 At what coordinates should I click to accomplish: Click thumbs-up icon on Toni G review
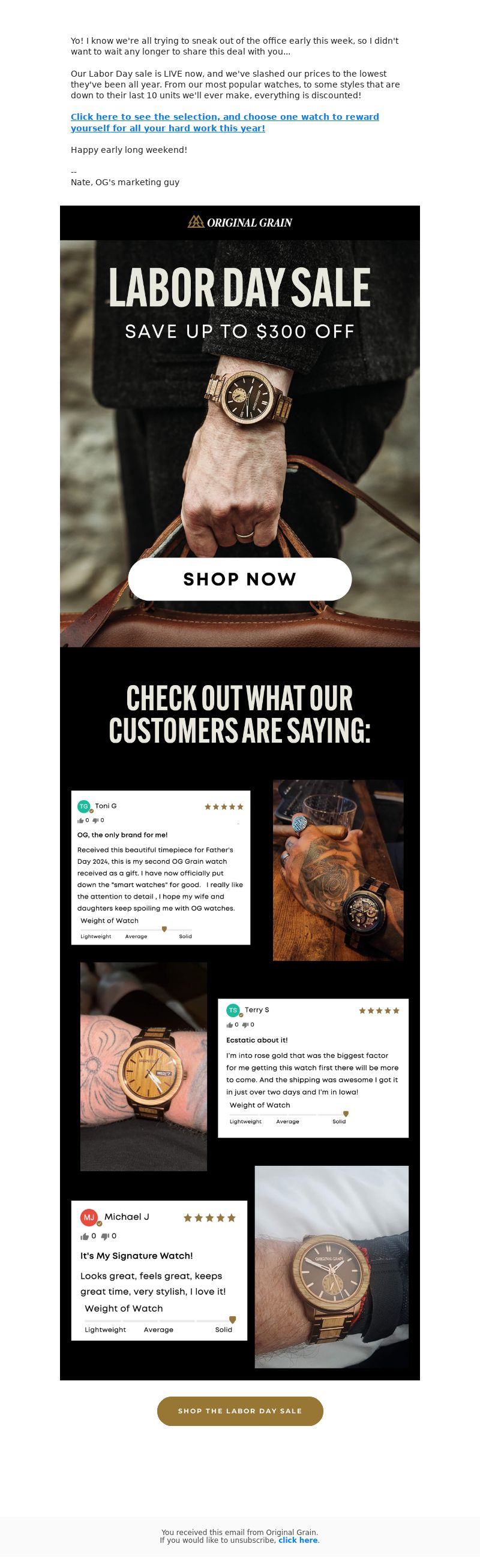click(x=80, y=821)
